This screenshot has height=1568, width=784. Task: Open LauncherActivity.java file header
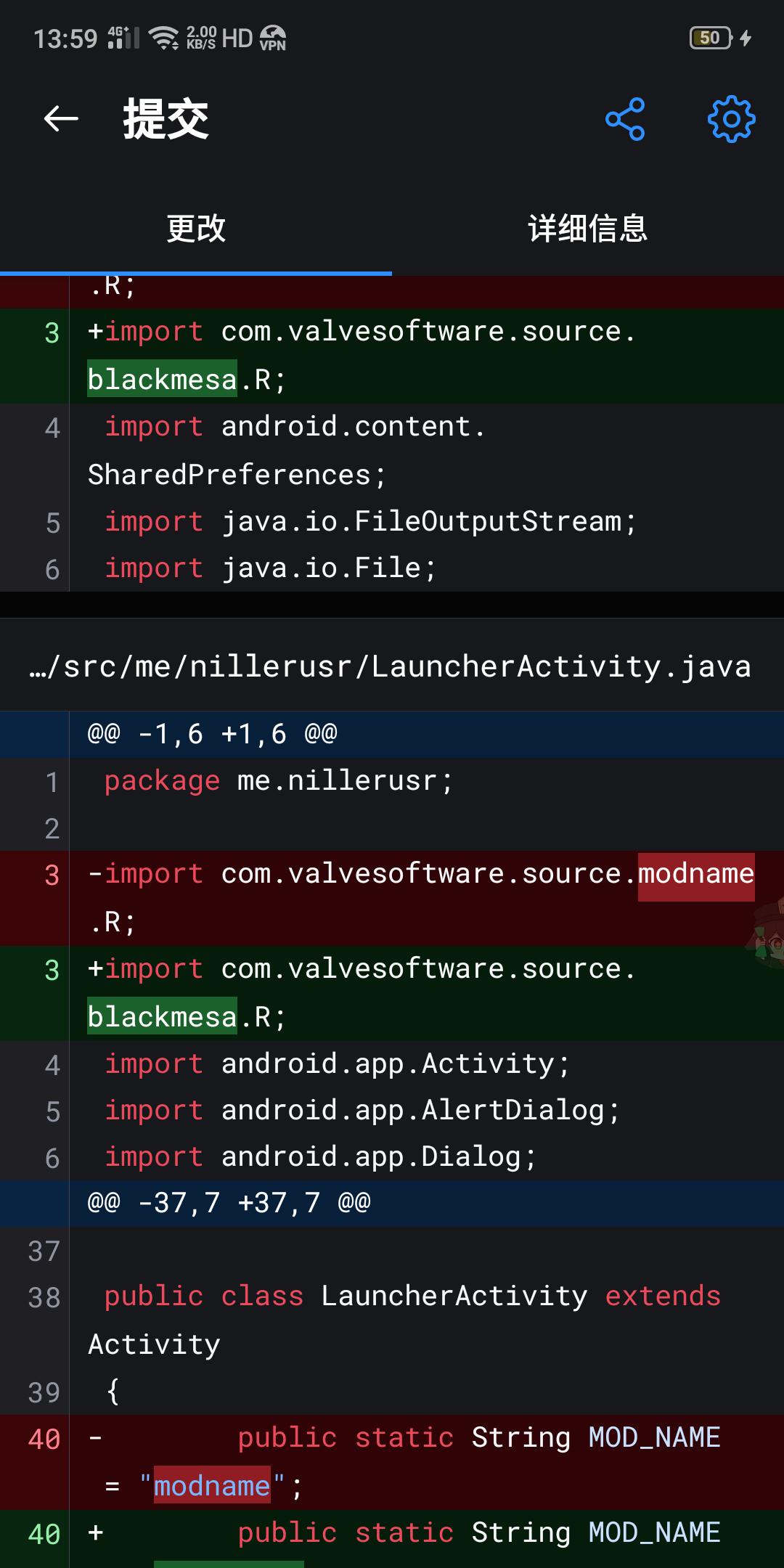click(x=392, y=666)
